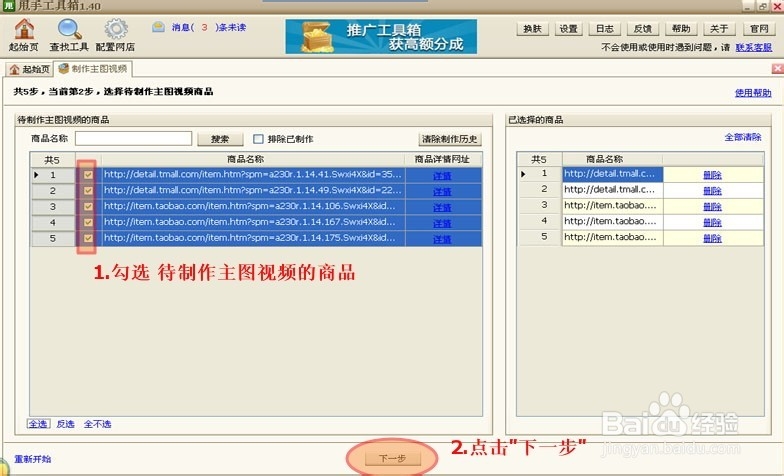Open the 帮助 help button
Viewport: 784px width, 476px height.
click(680, 29)
